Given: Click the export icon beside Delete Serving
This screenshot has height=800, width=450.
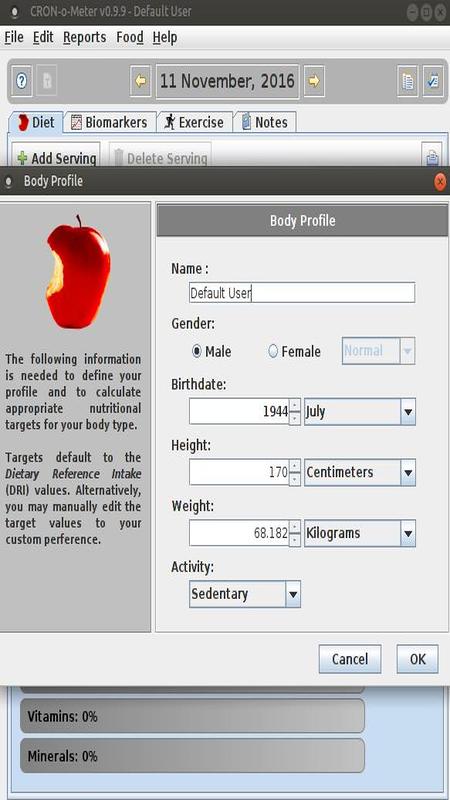Looking at the screenshot, I should coord(432,157).
